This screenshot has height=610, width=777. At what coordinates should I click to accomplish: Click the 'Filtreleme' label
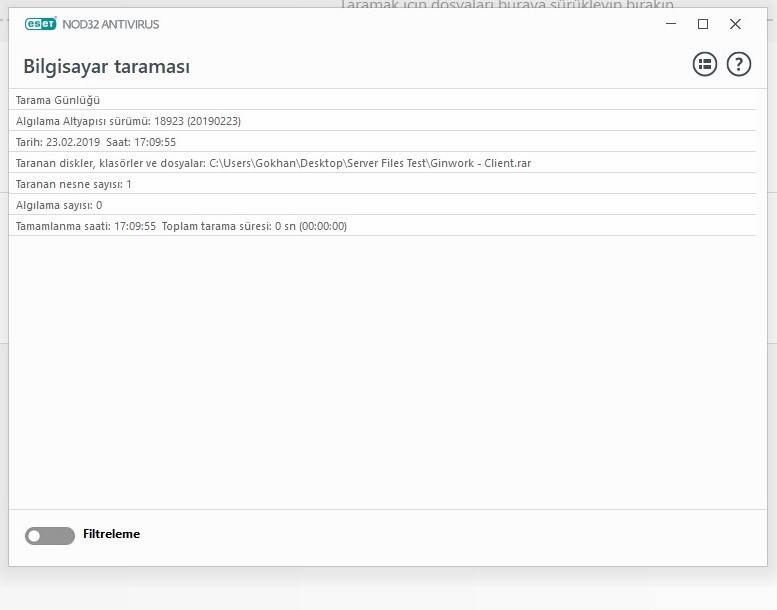[x=111, y=534]
